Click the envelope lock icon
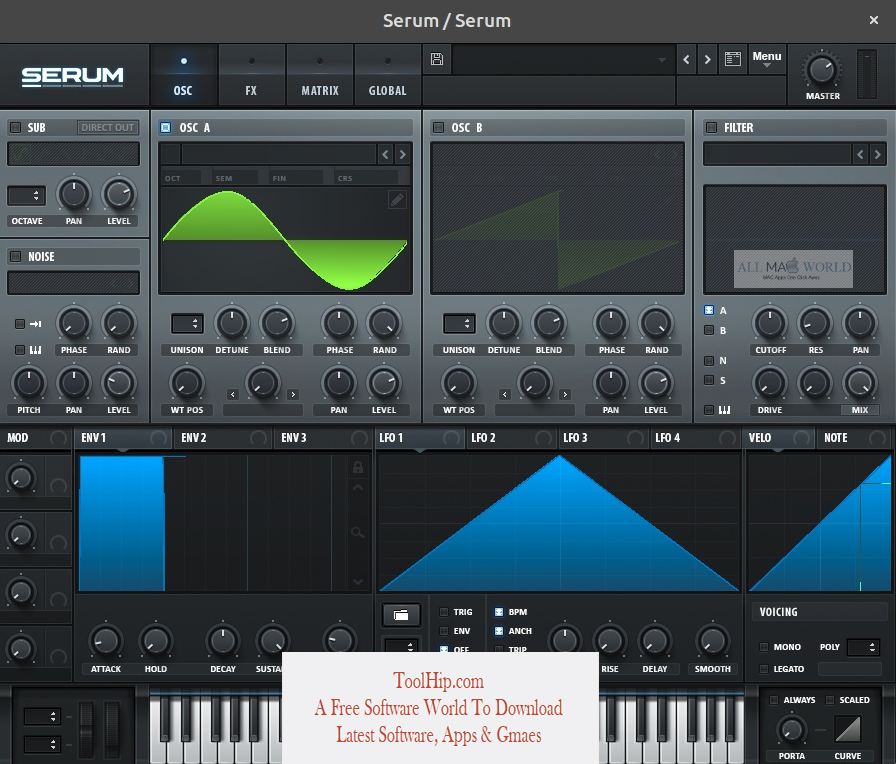Screen dimensions: 896x764 pos(358,467)
